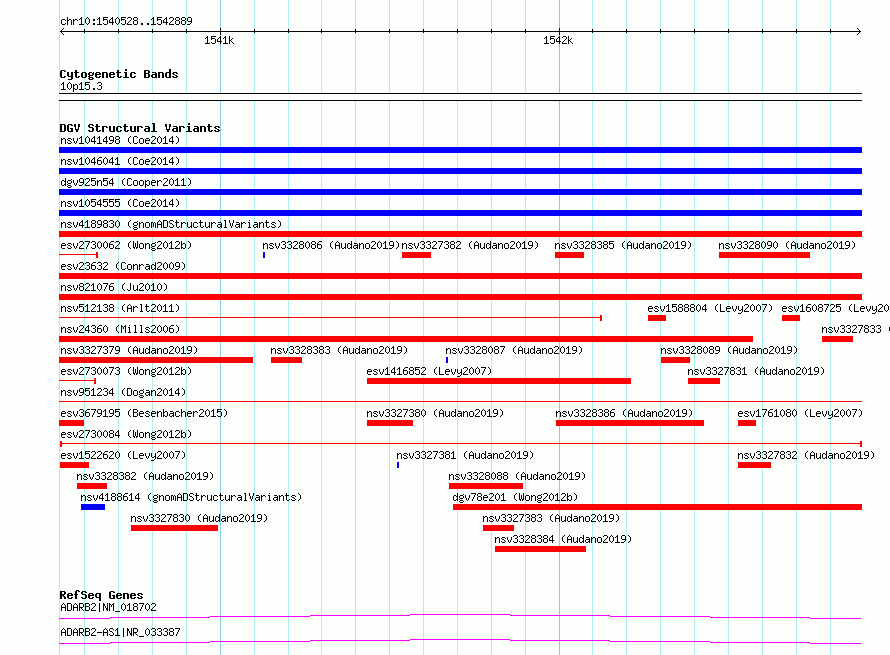
Task: Click the red bar under nsv3328090
Action: click(x=764, y=255)
